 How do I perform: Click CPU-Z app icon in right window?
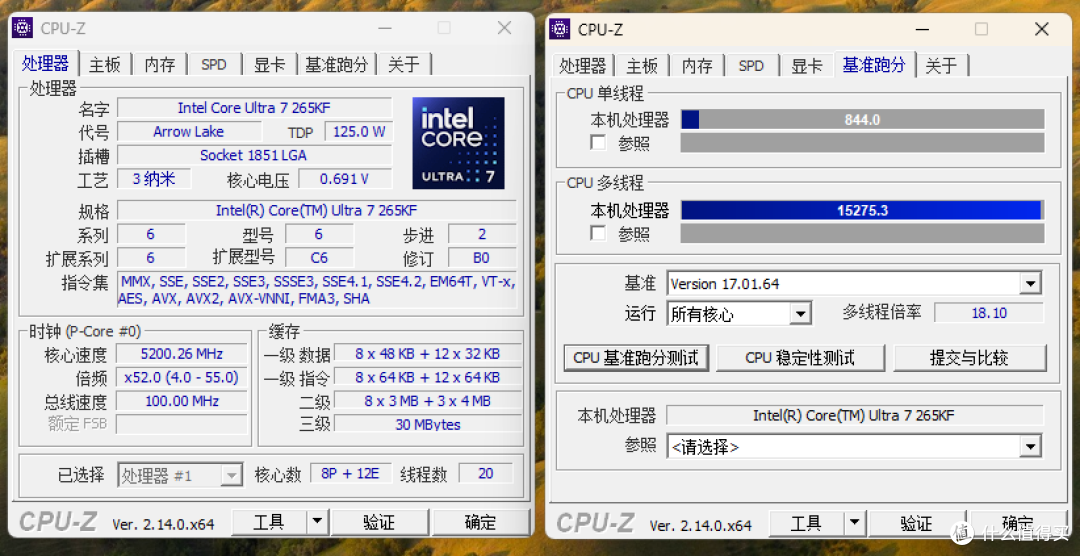[559, 29]
